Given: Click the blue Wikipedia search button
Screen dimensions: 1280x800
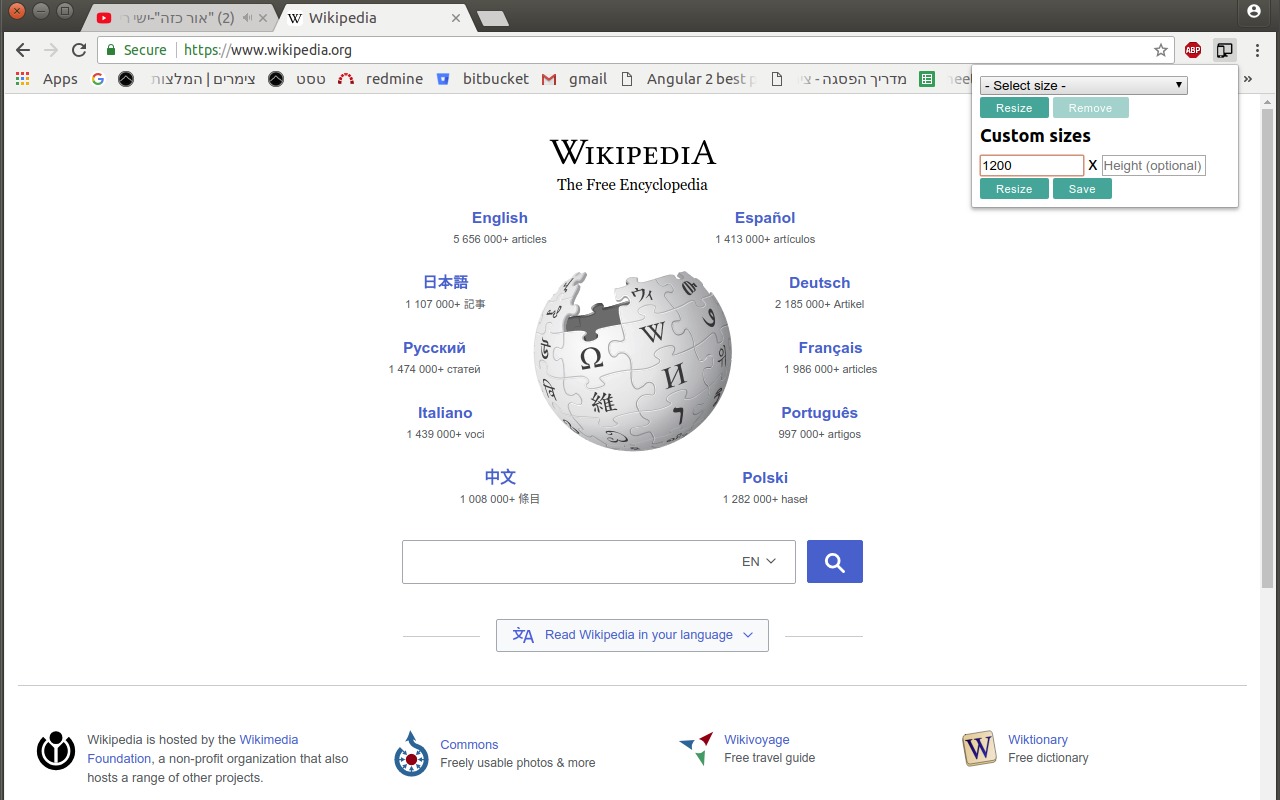Looking at the screenshot, I should [834, 562].
